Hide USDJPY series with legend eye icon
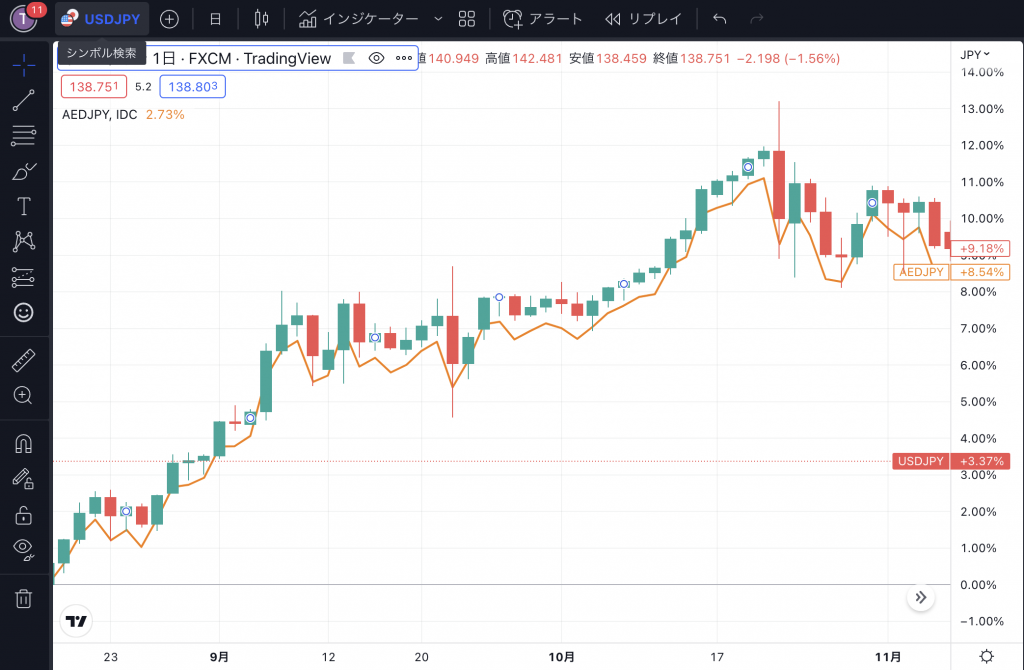The width and height of the screenshot is (1024, 670). pyautogui.click(x=377, y=58)
